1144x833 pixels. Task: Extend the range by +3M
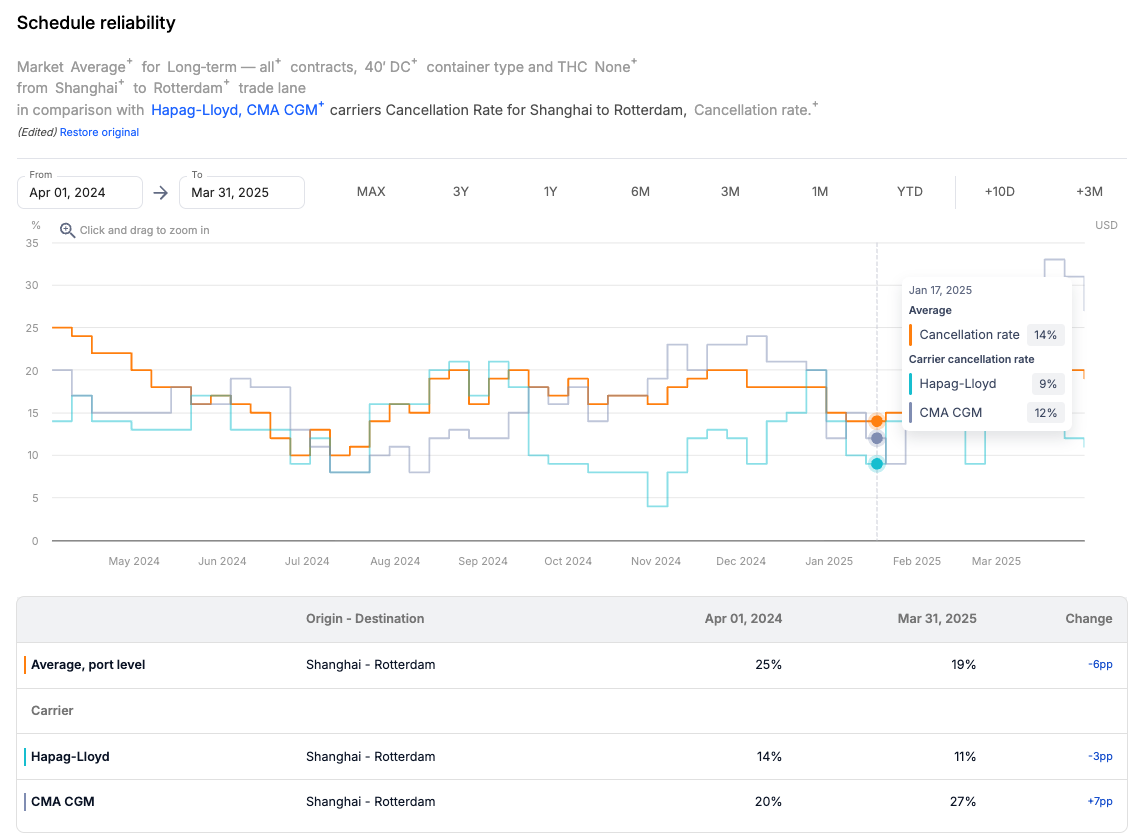coord(1089,192)
